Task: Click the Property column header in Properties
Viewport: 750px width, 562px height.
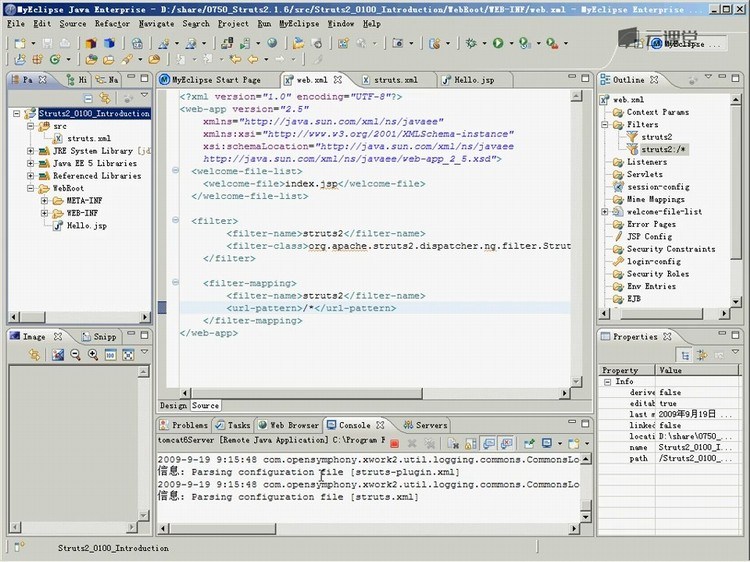Action: pyautogui.click(x=627, y=370)
